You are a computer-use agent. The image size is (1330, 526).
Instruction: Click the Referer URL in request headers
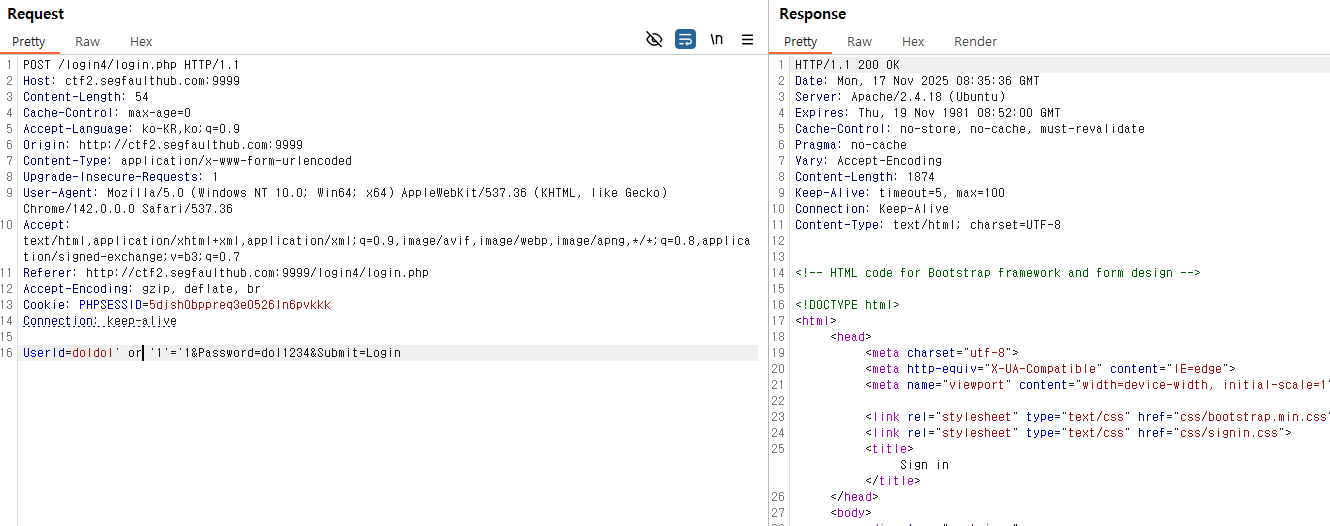click(257, 273)
